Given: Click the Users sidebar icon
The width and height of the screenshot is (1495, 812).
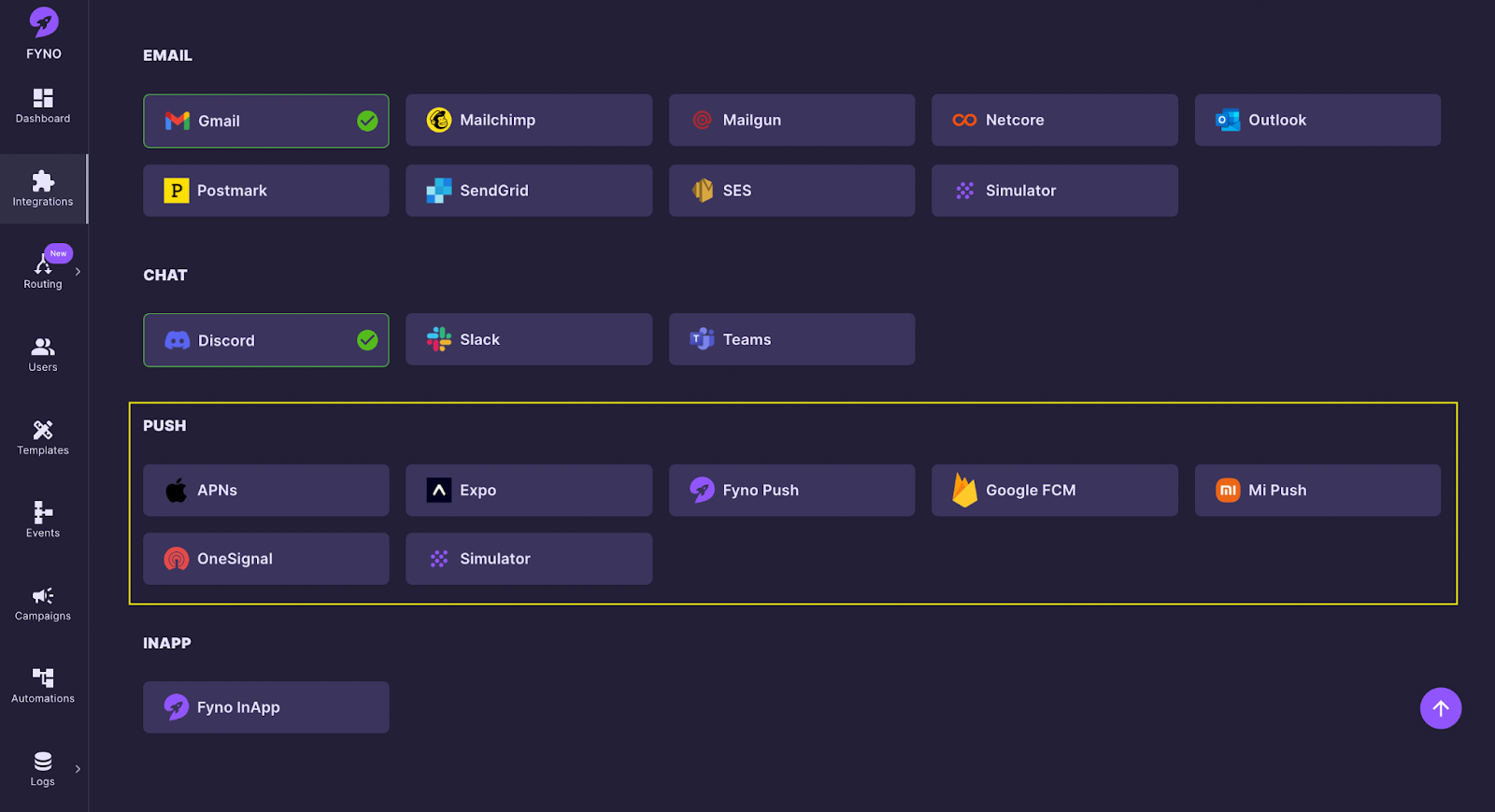Looking at the screenshot, I should (43, 354).
